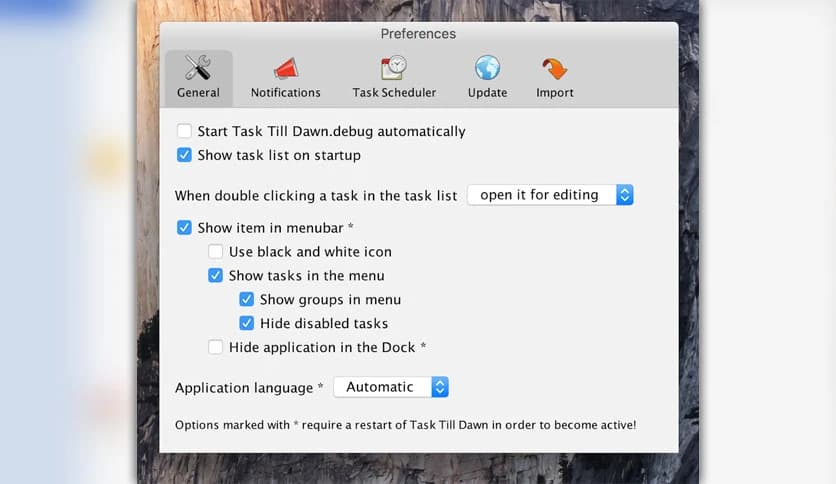
Task: Open the Import arrow icon
Action: (x=554, y=68)
